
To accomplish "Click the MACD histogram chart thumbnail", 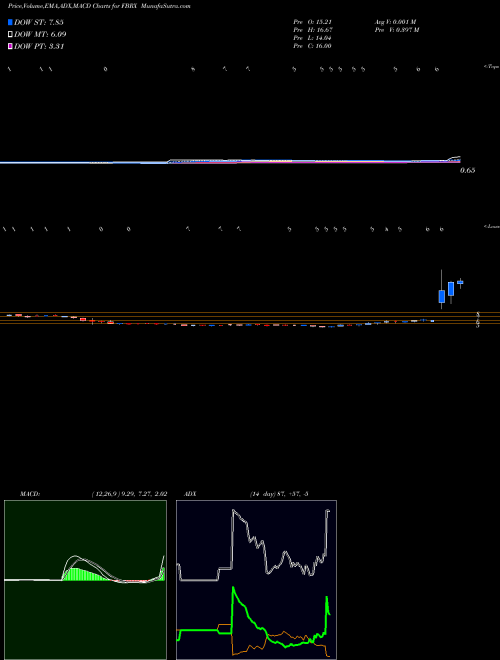I will tap(85, 580).
